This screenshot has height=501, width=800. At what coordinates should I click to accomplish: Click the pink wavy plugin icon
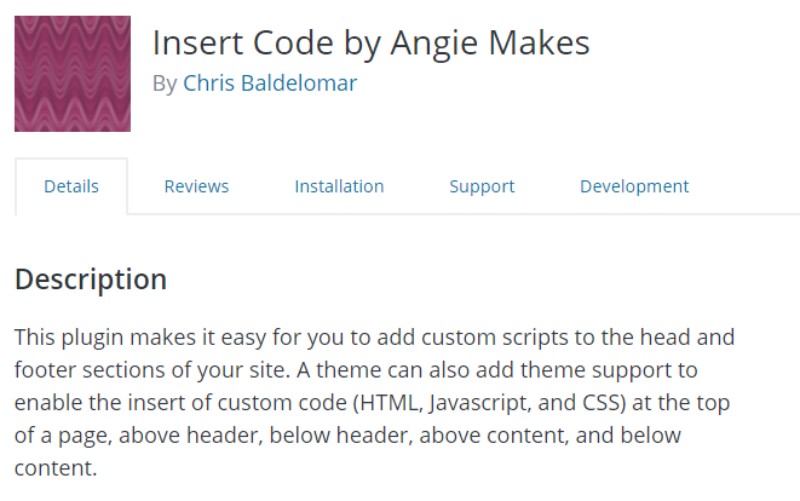tap(72, 74)
